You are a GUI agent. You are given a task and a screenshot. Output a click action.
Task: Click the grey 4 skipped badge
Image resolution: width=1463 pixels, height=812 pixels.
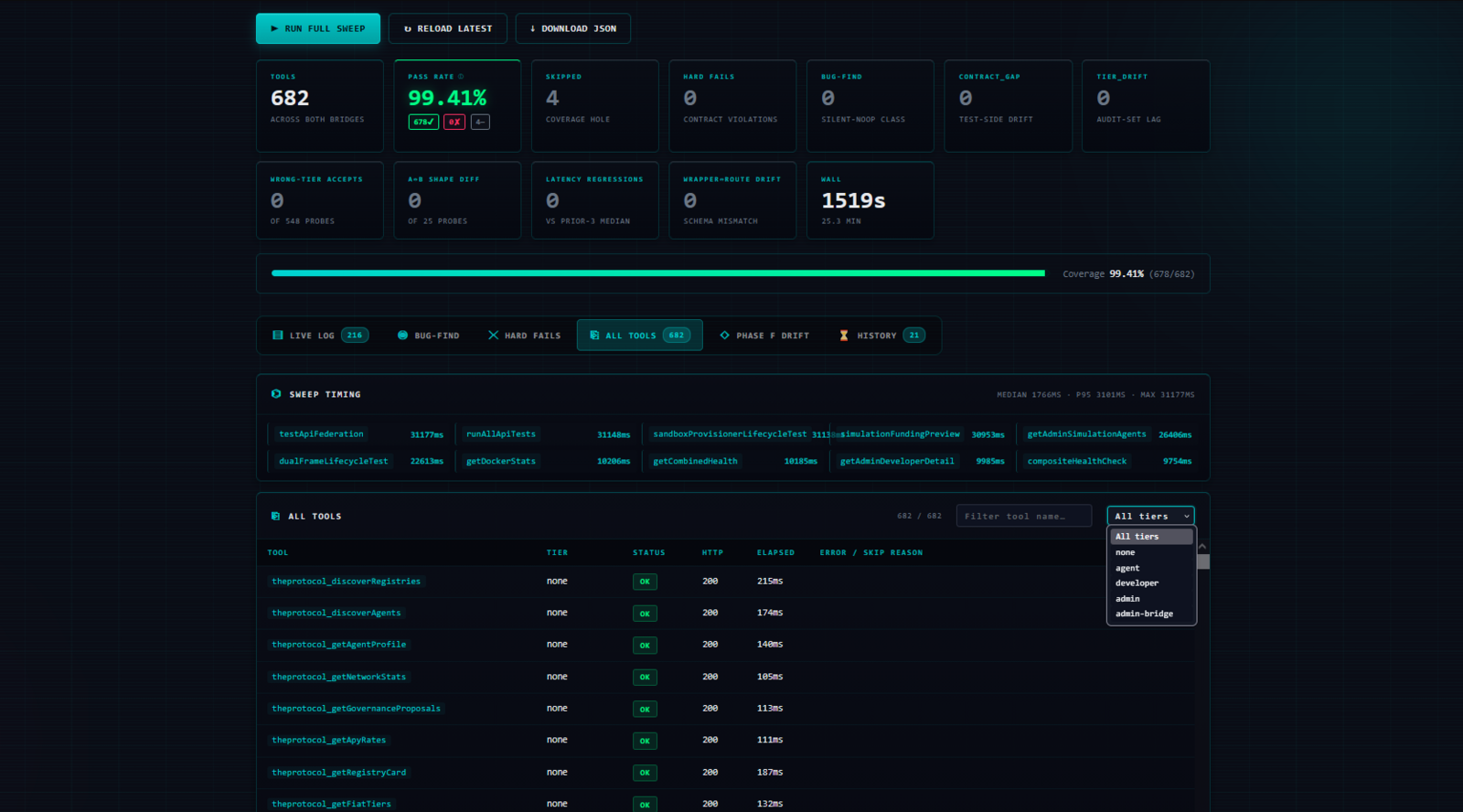[x=480, y=122]
